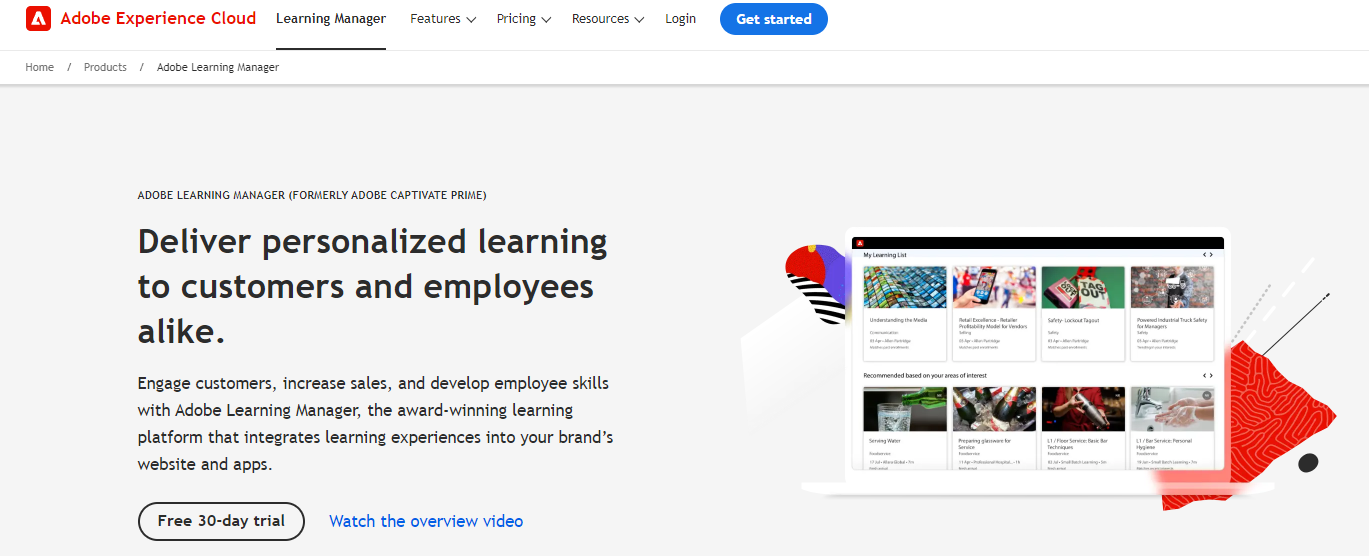
Task: Open the Adobe Experience Cloud home link
Action: [158, 18]
